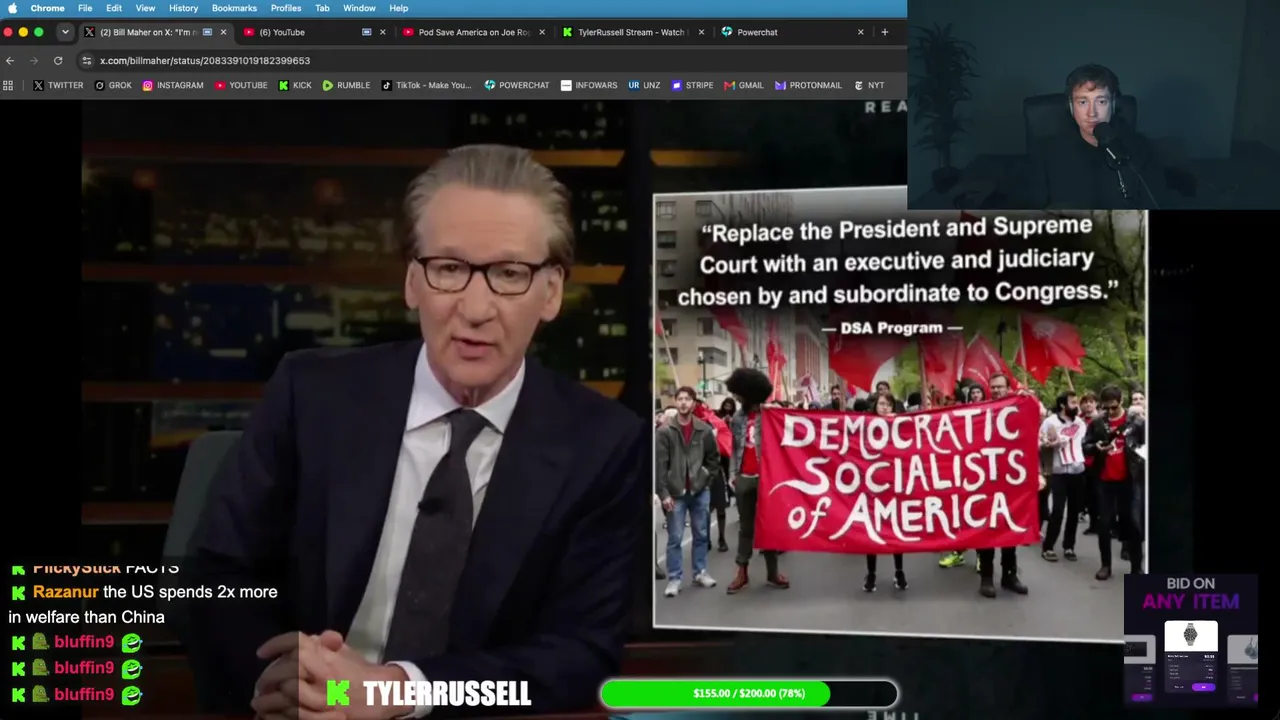1280x720 pixels.
Task: Go forward to next page
Action: pos(34,60)
